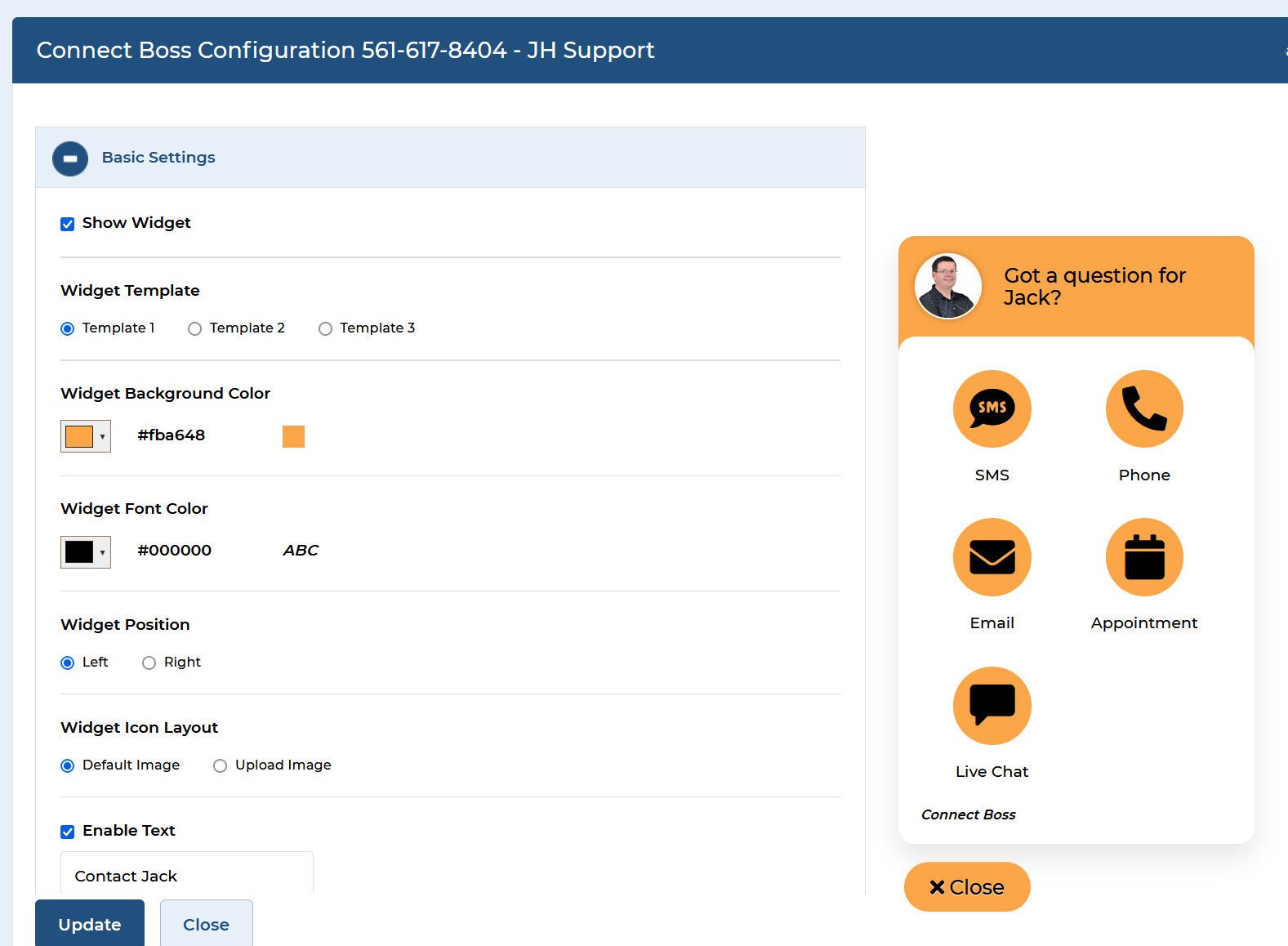Set widget position to Right
Image resolution: width=1288 pixels, height=946 pixels.
(149, 663)
